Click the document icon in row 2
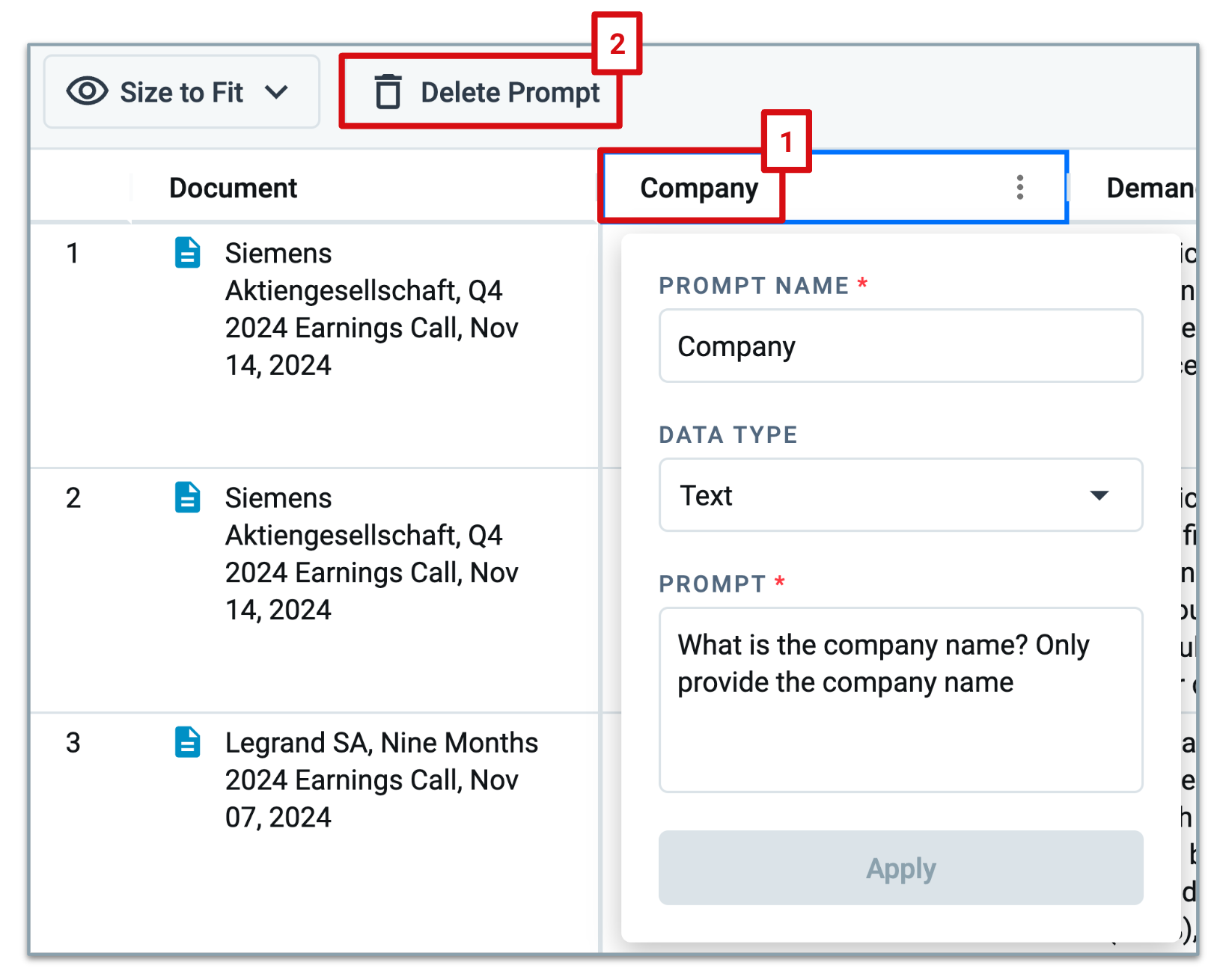The height and width of the screenshot is (980, 1220). pyautogui.click(x=187, y=497)
